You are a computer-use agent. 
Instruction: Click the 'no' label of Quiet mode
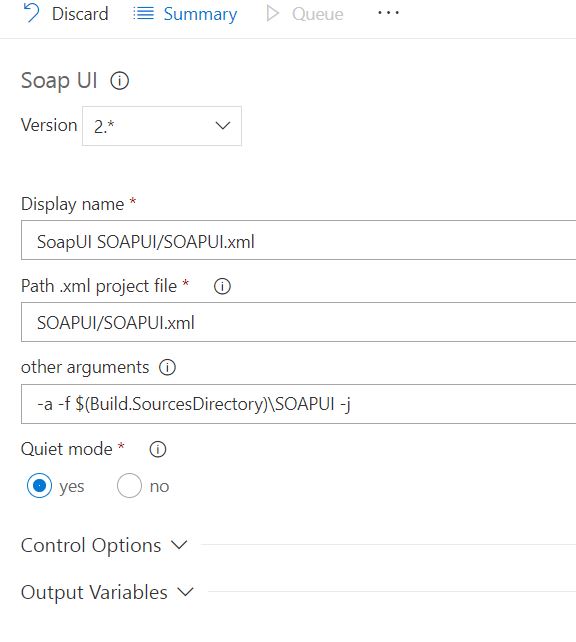159,486
